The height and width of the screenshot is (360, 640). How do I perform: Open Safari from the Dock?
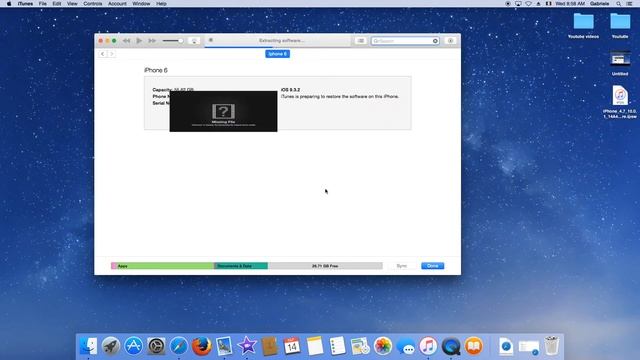(x=179, y=346)
